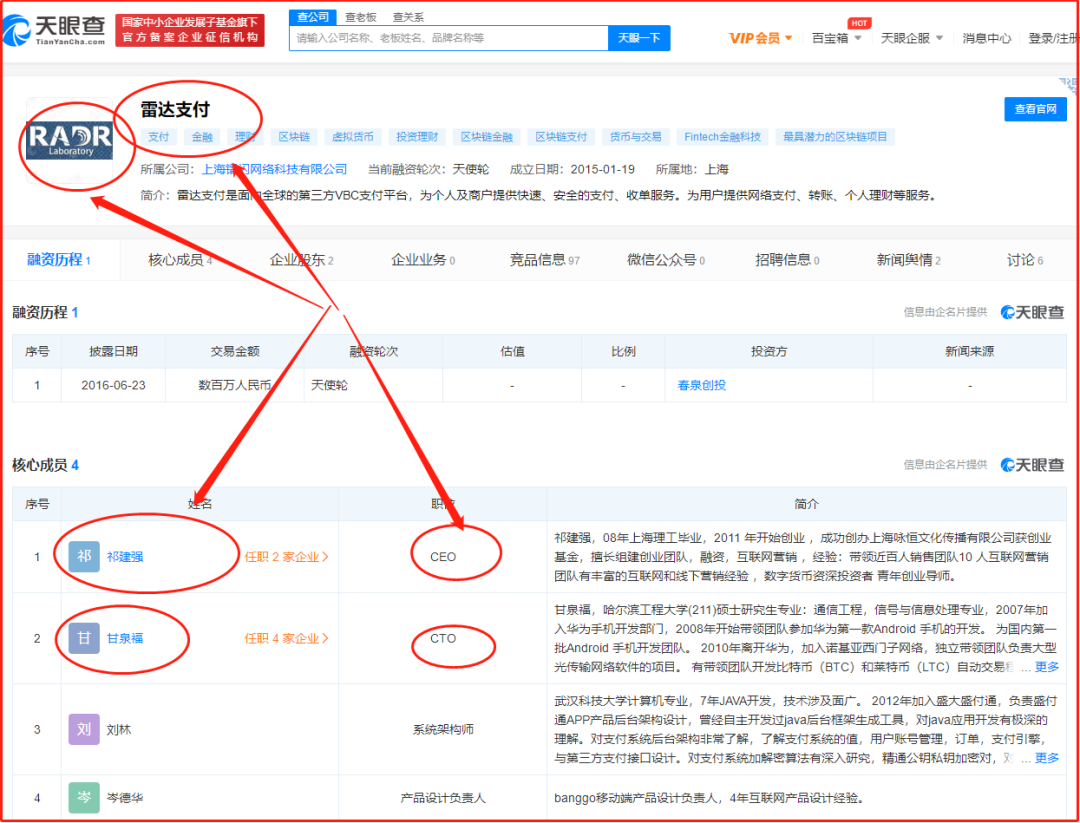
Task: Expand 更多 in 甘泉福's introduction
Action: 1047,667
